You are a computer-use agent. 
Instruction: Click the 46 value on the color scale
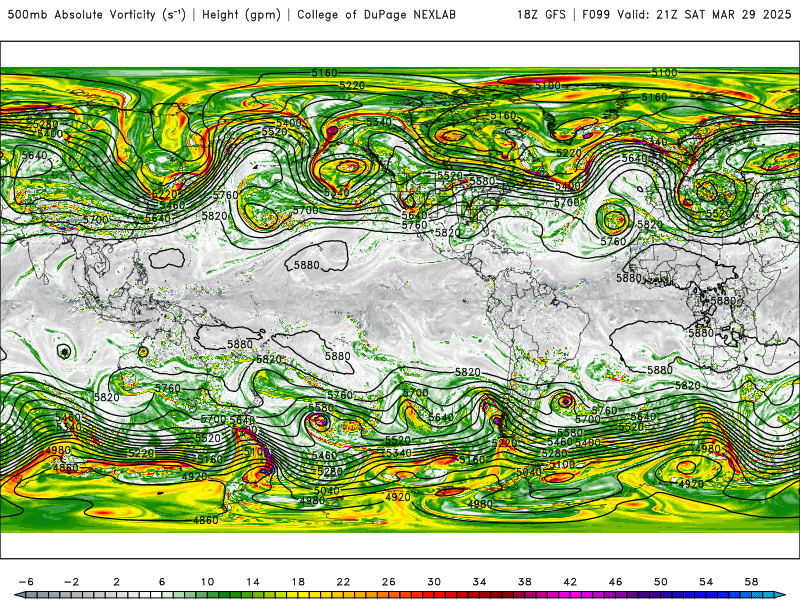(x=615, y=582)
